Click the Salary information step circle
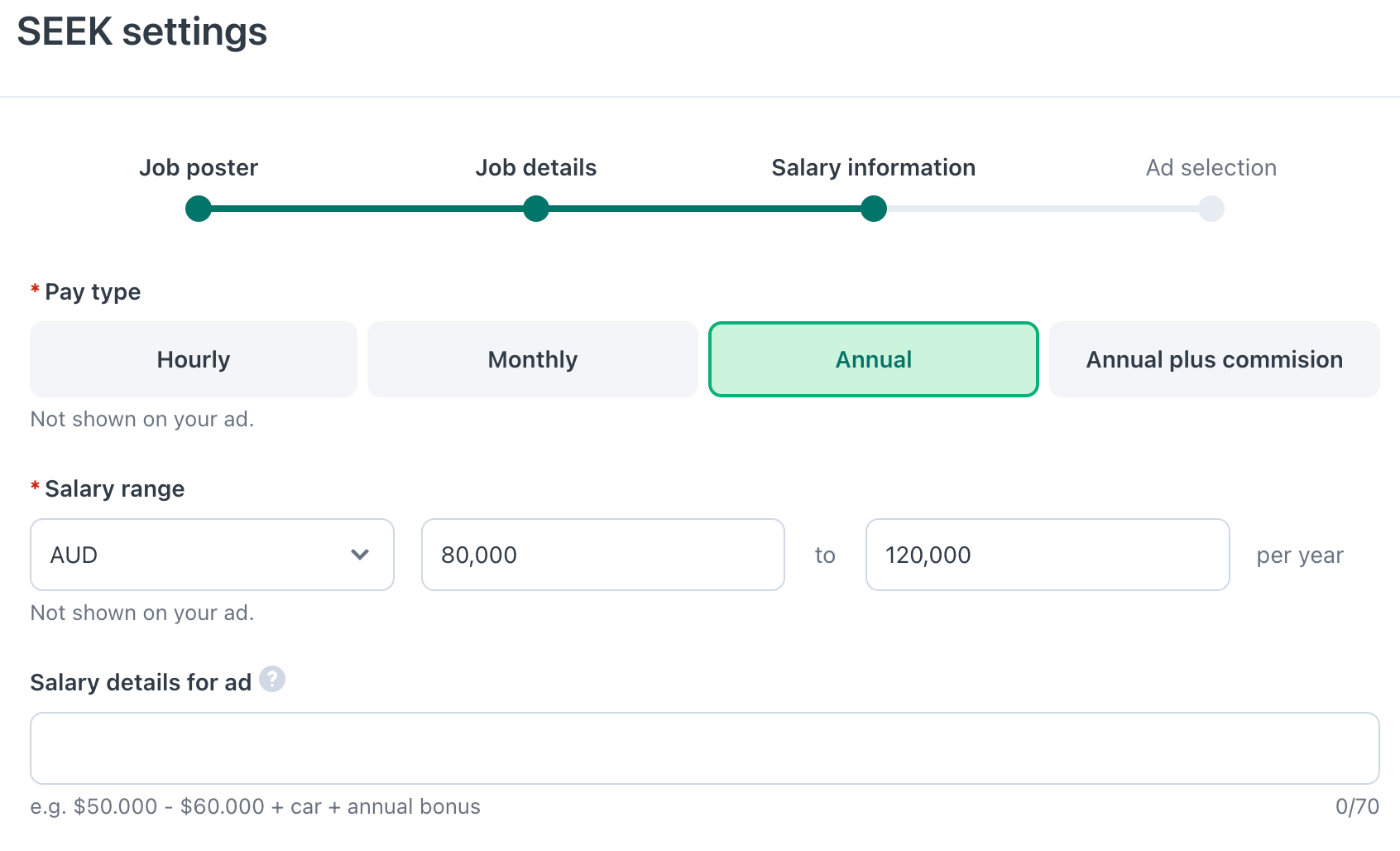The height and width of the screenshot is (851, 1400). [x=874, y=209]
